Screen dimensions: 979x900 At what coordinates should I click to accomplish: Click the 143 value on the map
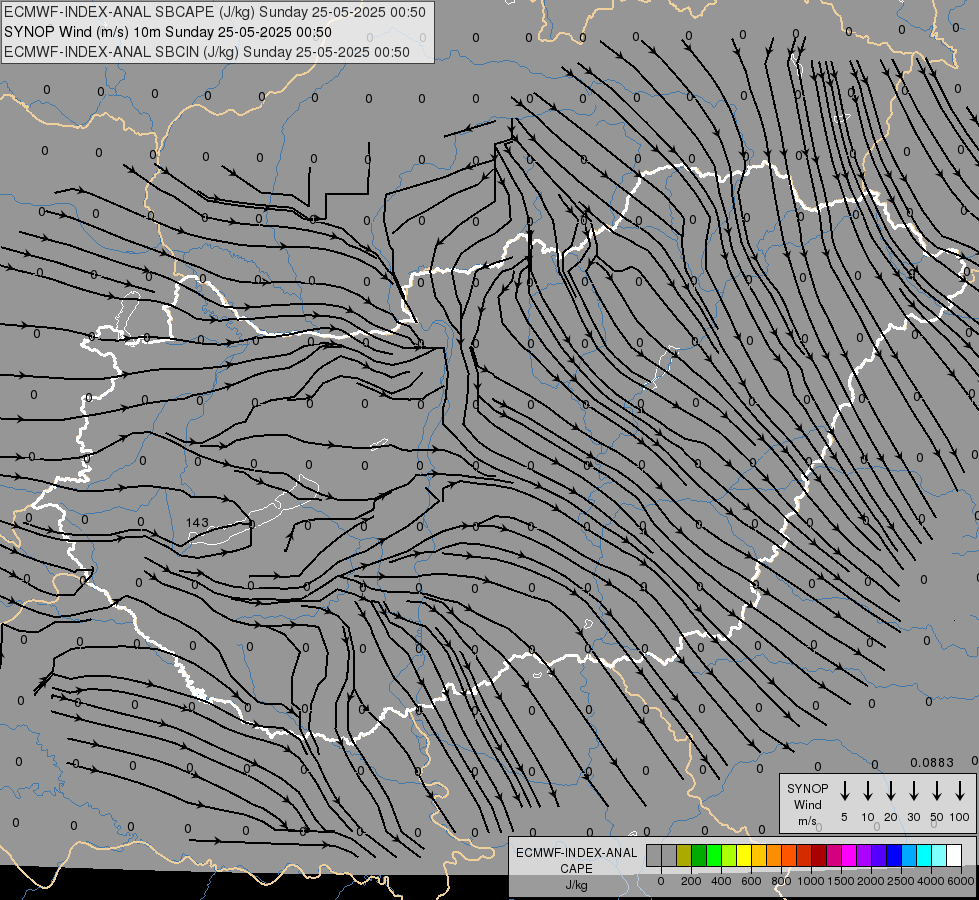coord(197,522)
